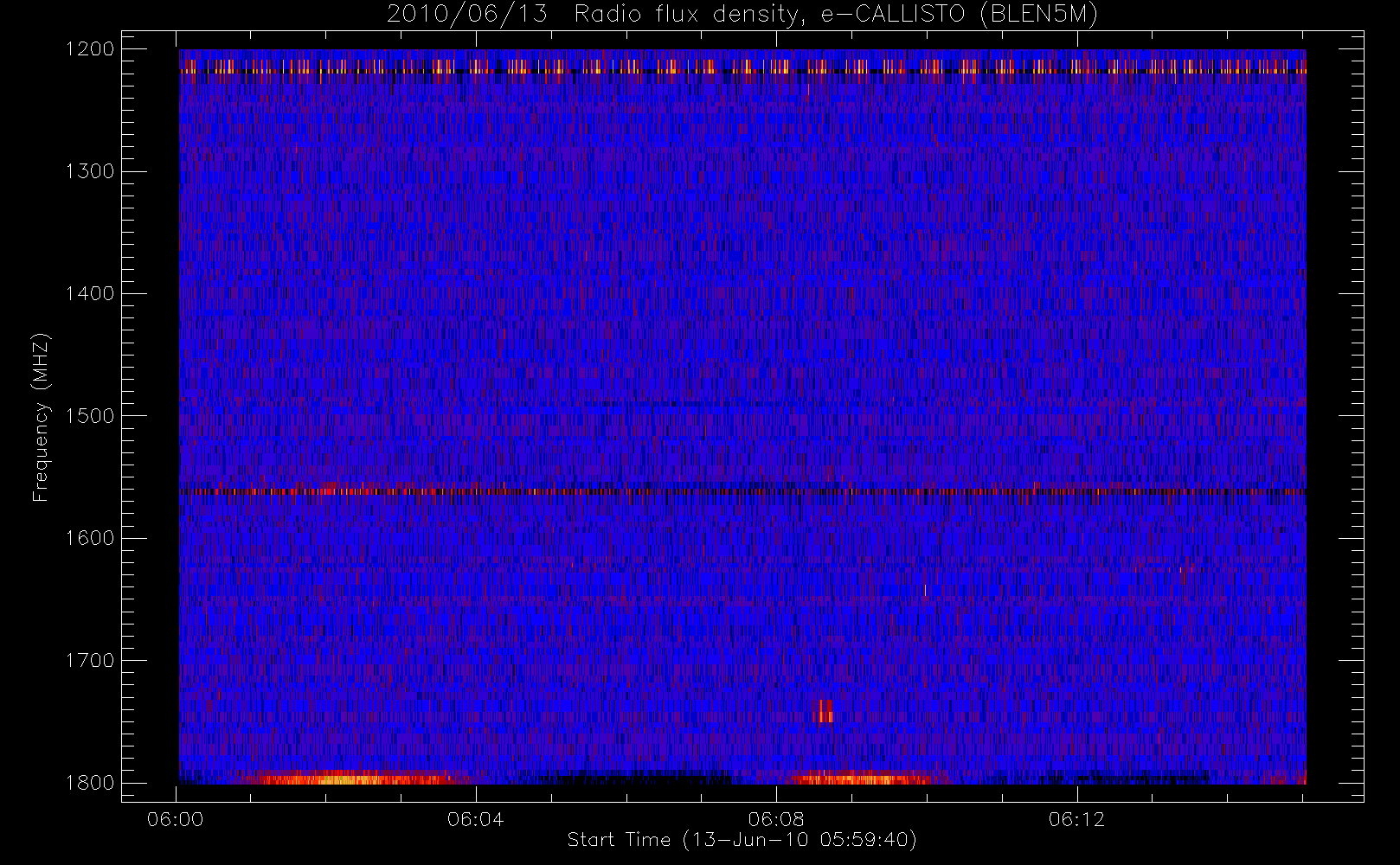Select the 1500 frequency tick label

click(x=90, y=416)
